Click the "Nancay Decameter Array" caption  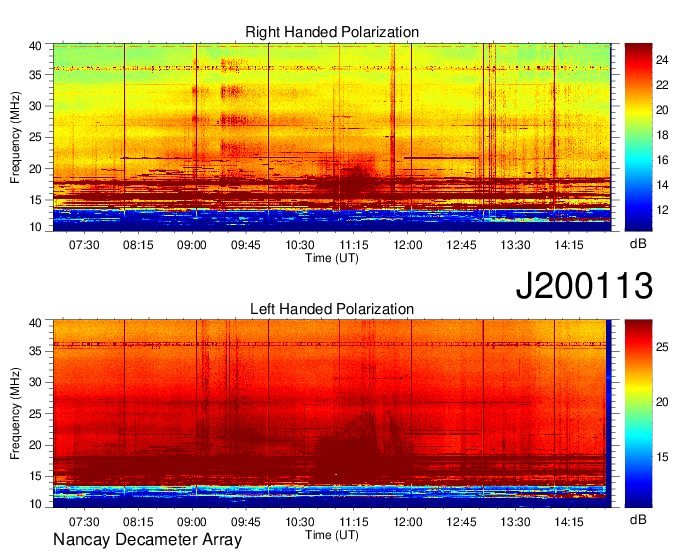(147, 540)
